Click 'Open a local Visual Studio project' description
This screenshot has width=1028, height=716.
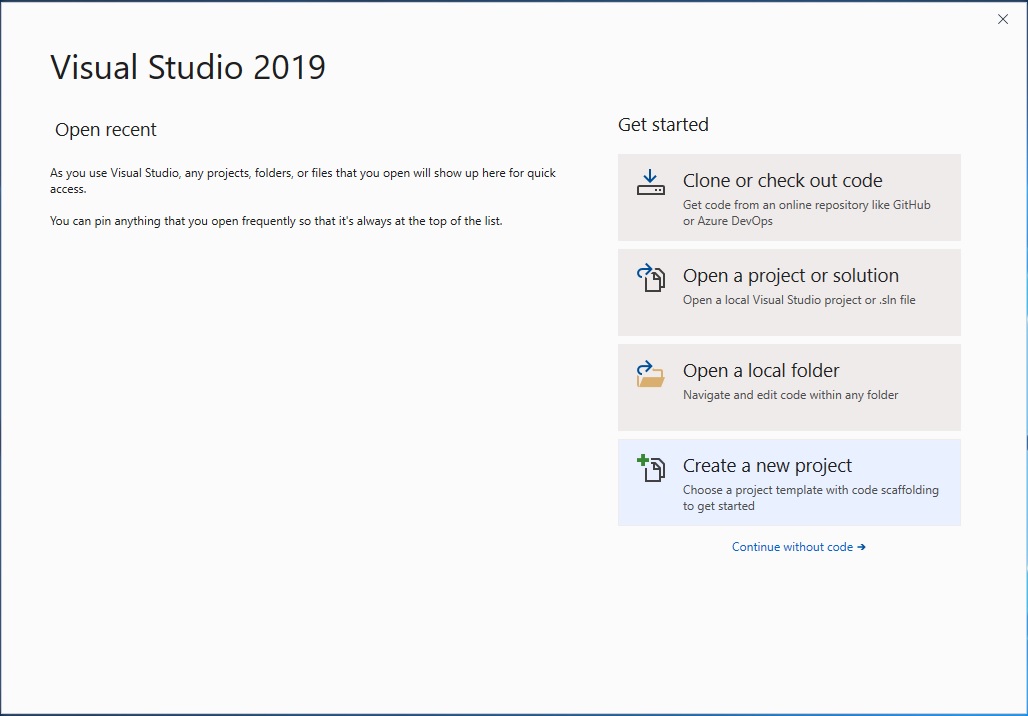799,300
